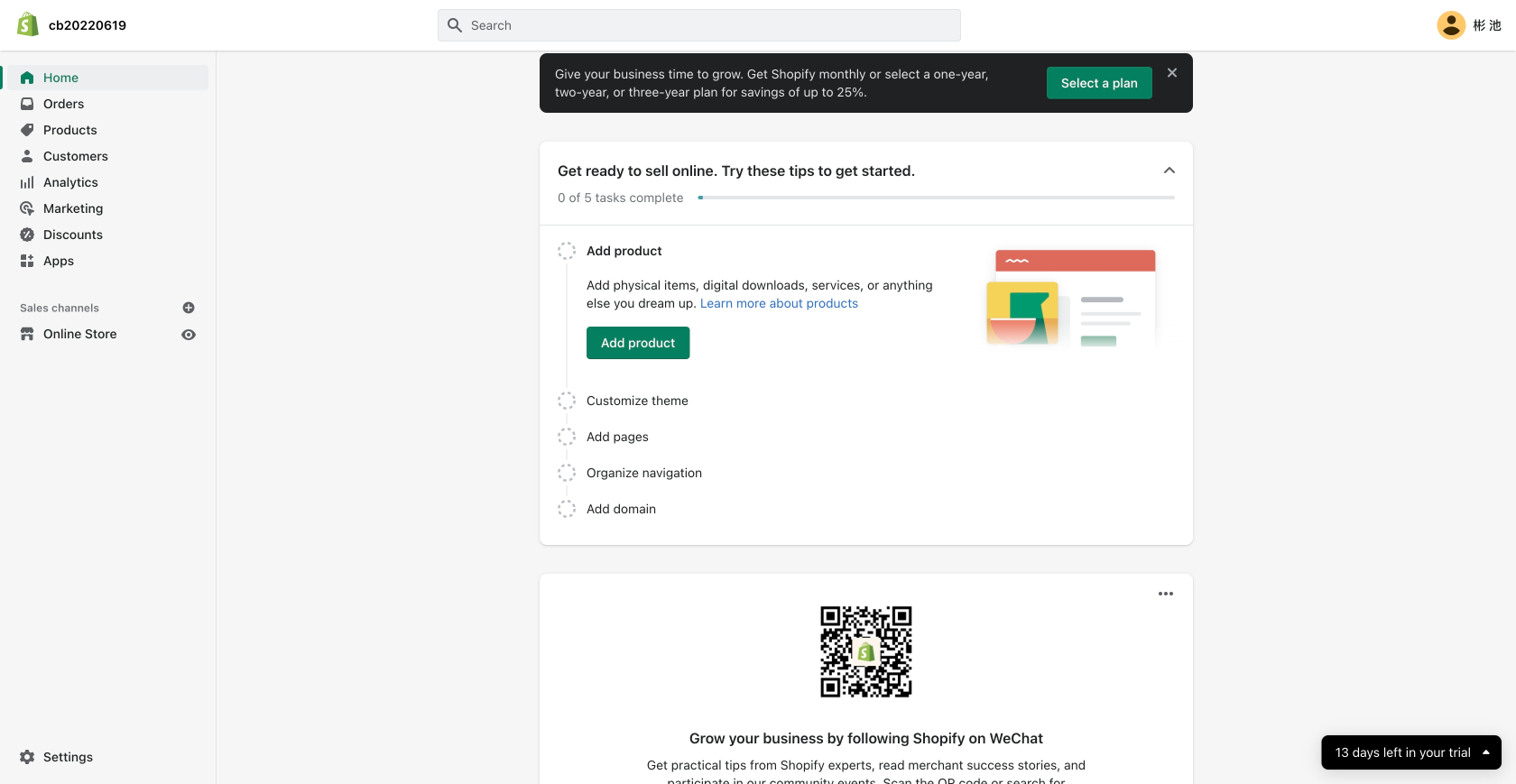Toggle the Add product task circle

[567, 251]
